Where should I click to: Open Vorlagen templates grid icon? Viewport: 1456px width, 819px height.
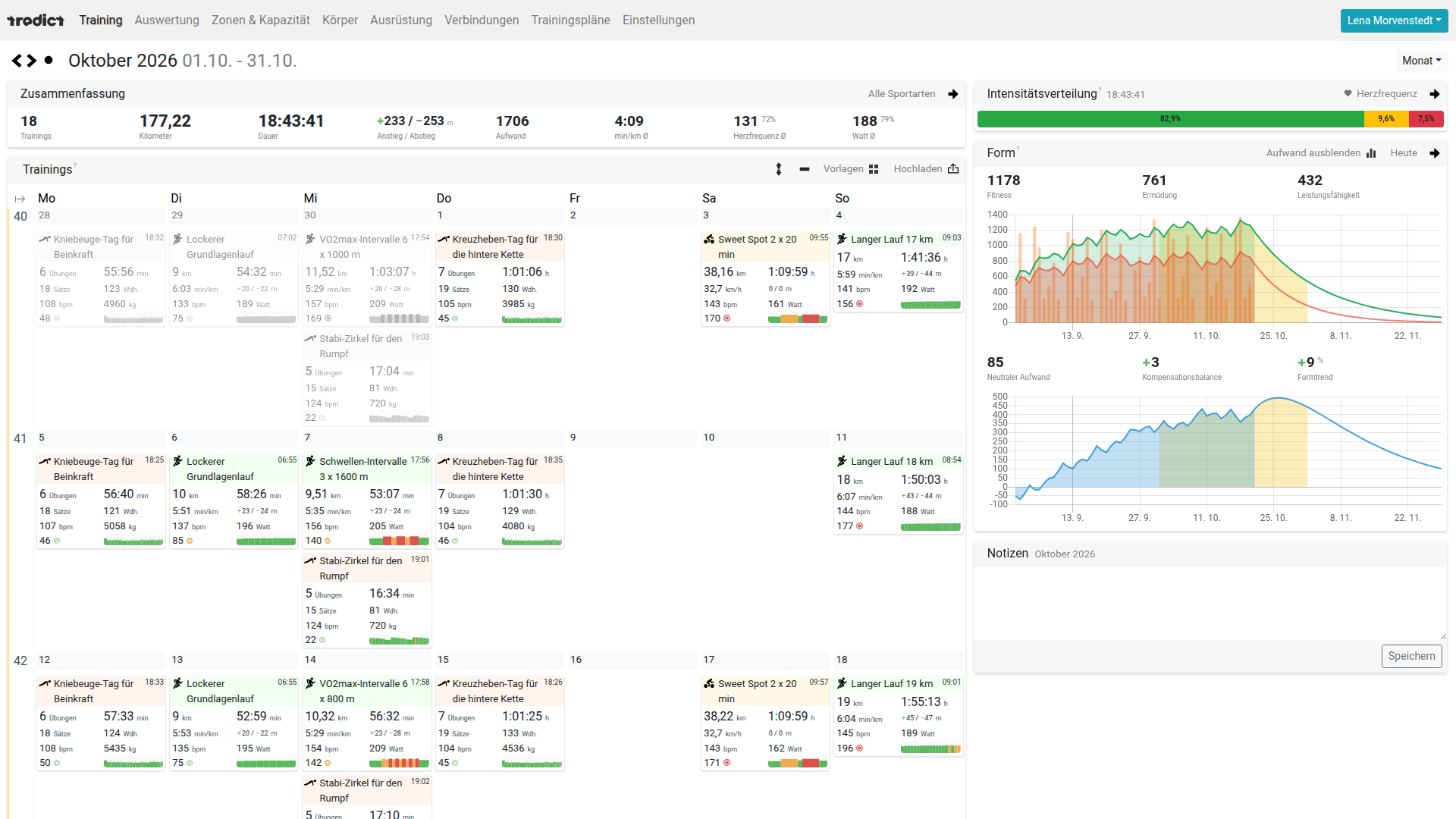pos(874,169)
